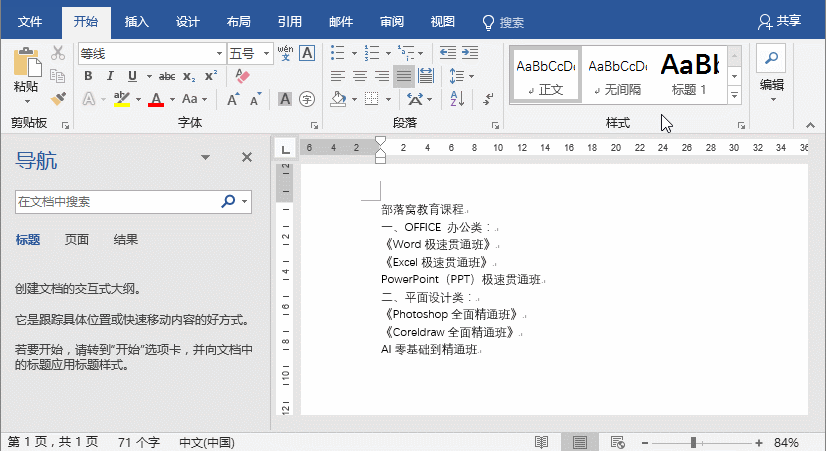826x451 pixels.
Task: Click the 共享 share button
Action: pyautogui.click(x=780, y=21)
